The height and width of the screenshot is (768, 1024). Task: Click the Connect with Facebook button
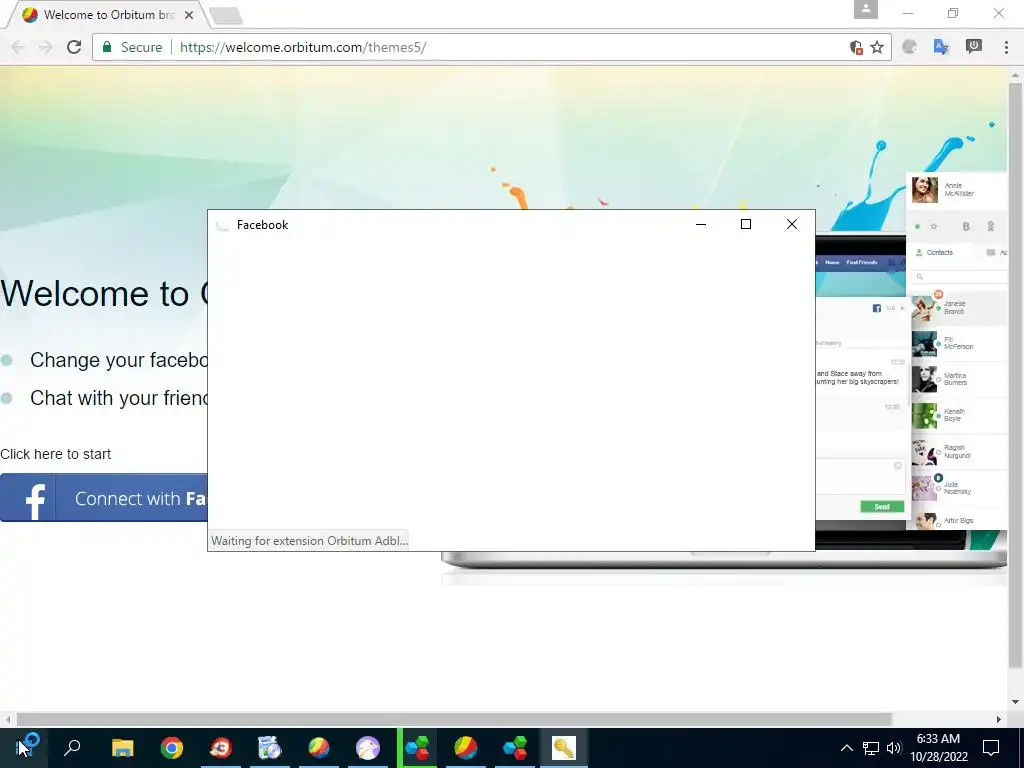pos(104,498)
